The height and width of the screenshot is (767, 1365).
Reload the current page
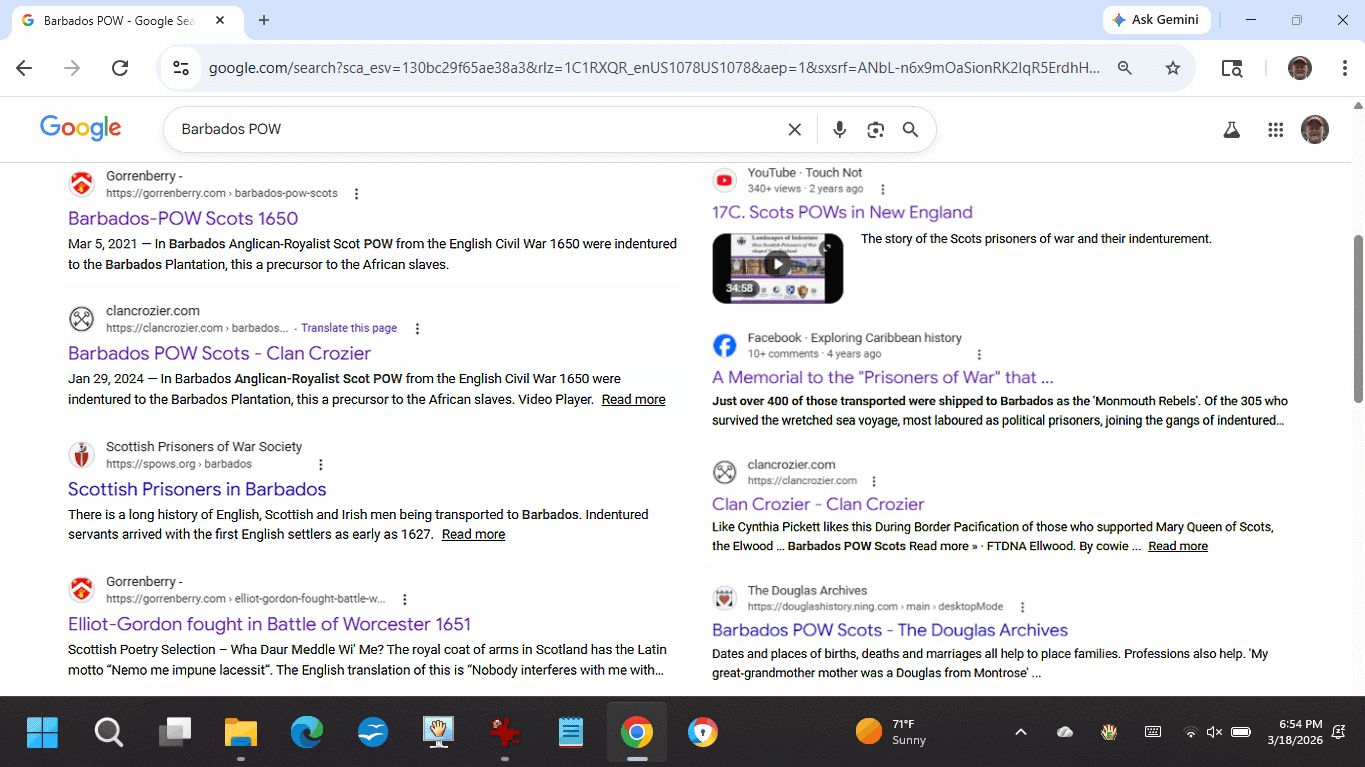pyautogui.click(x=120, y=68)
